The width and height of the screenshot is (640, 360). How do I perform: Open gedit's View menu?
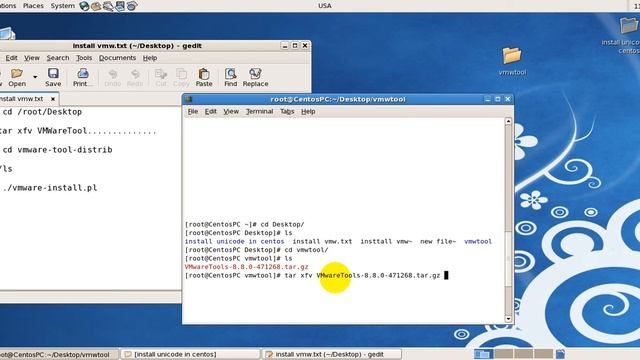(x=32, y=58)
